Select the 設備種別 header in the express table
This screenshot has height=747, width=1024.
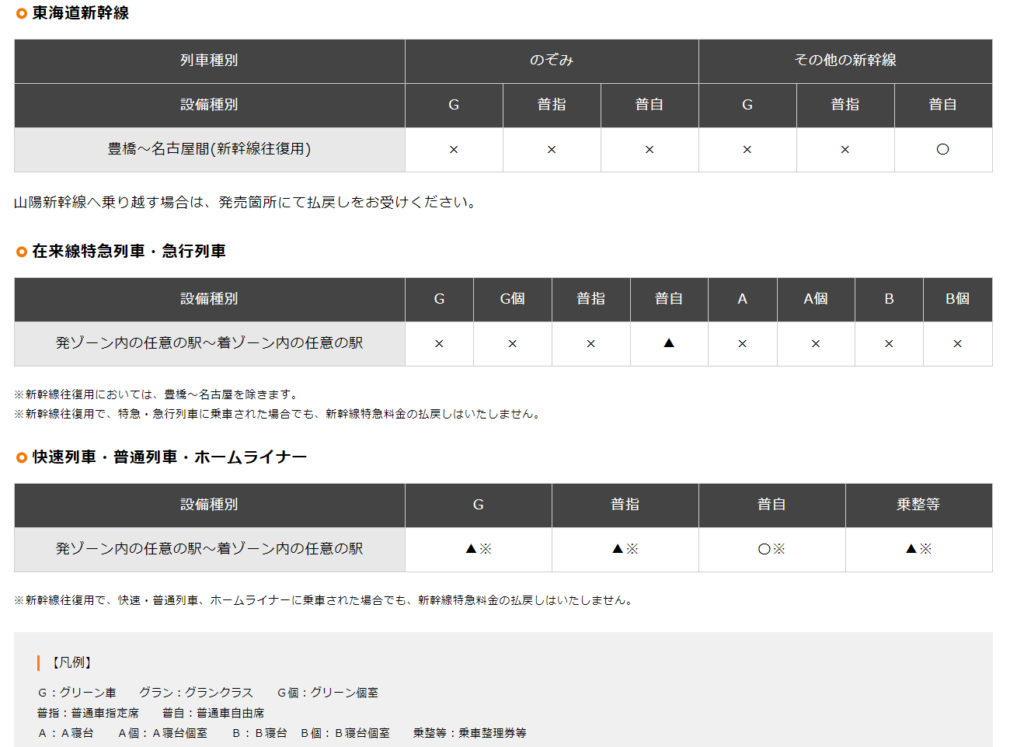[208, 298]
